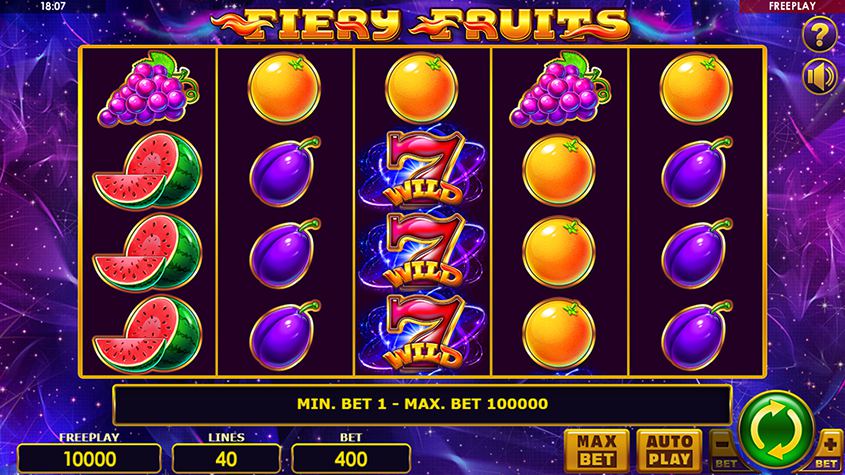
Task: Click grapes symbol on first reel
Action: click(148, 89)
